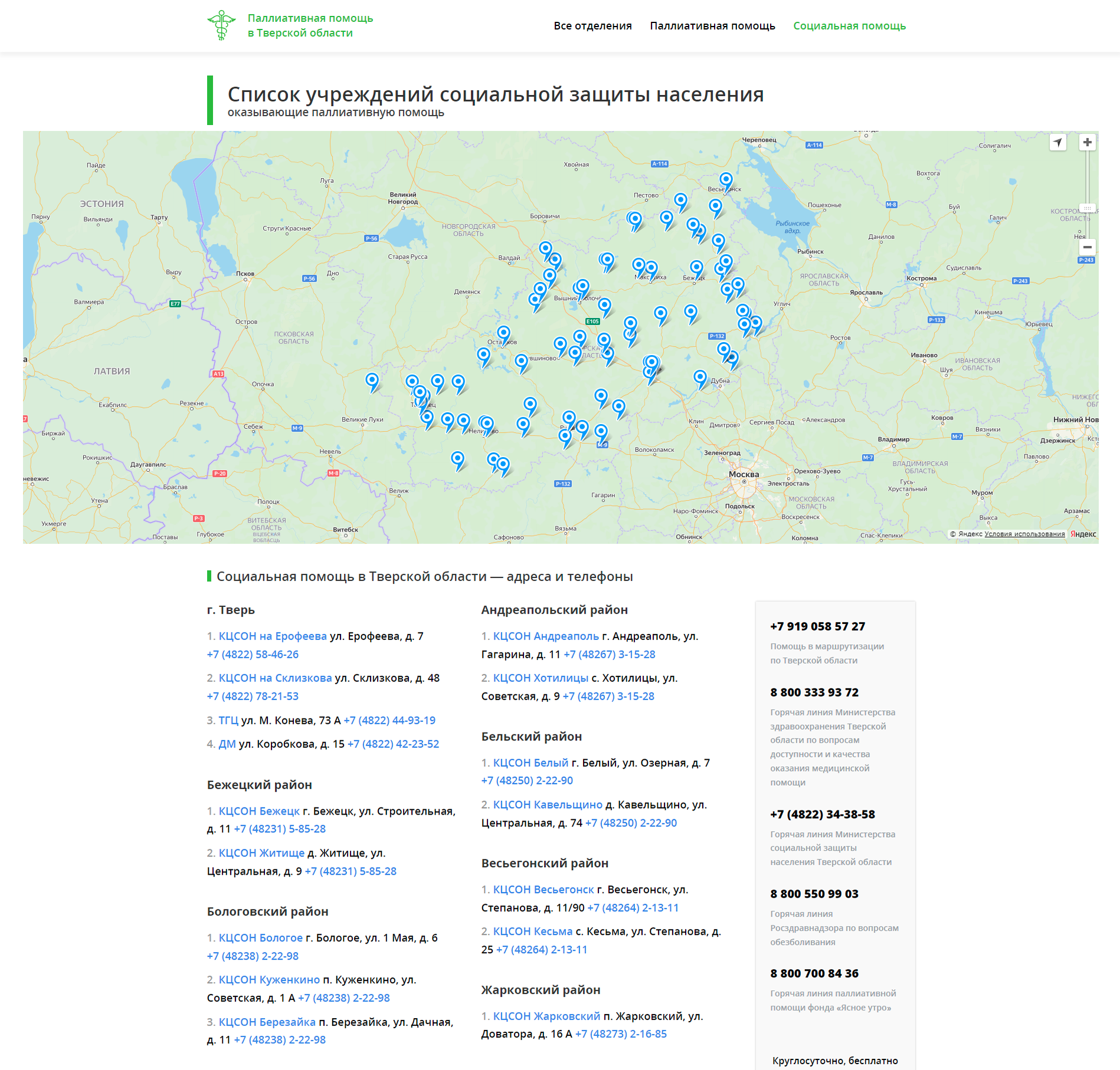This screenshot has height=1070, width=1120.
Task: Click the green caduceus site logo
Action: [x=221, y=25]
